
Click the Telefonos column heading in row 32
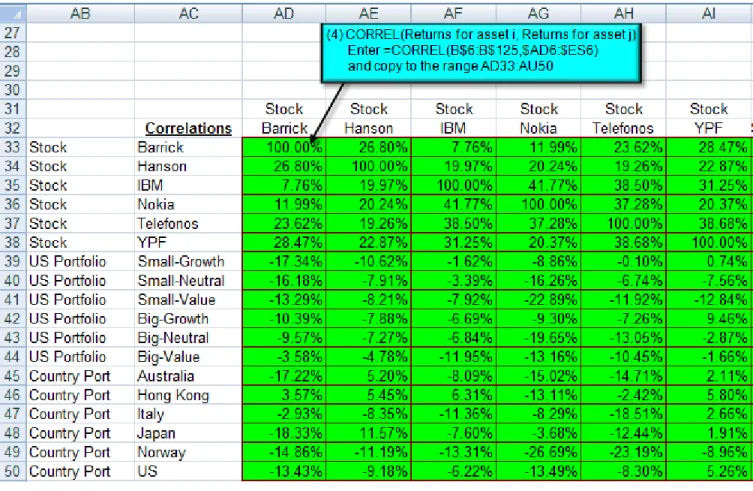coord(623,128)
